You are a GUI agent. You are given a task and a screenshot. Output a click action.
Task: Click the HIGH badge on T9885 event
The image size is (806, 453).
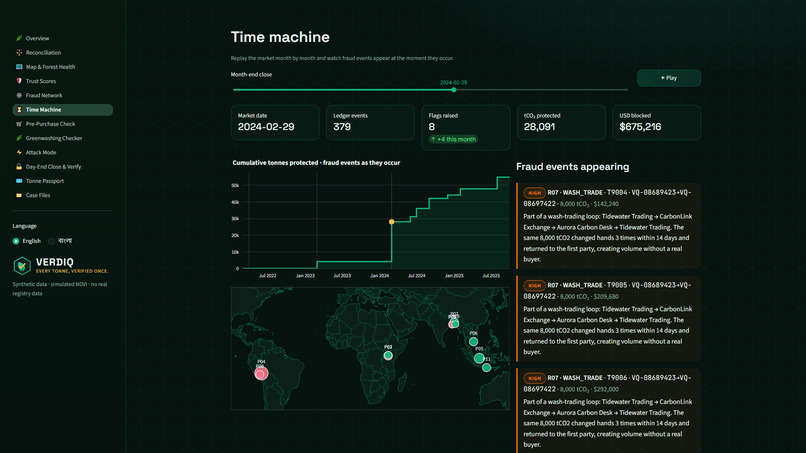pyautogui.click(x=534, y=285)
